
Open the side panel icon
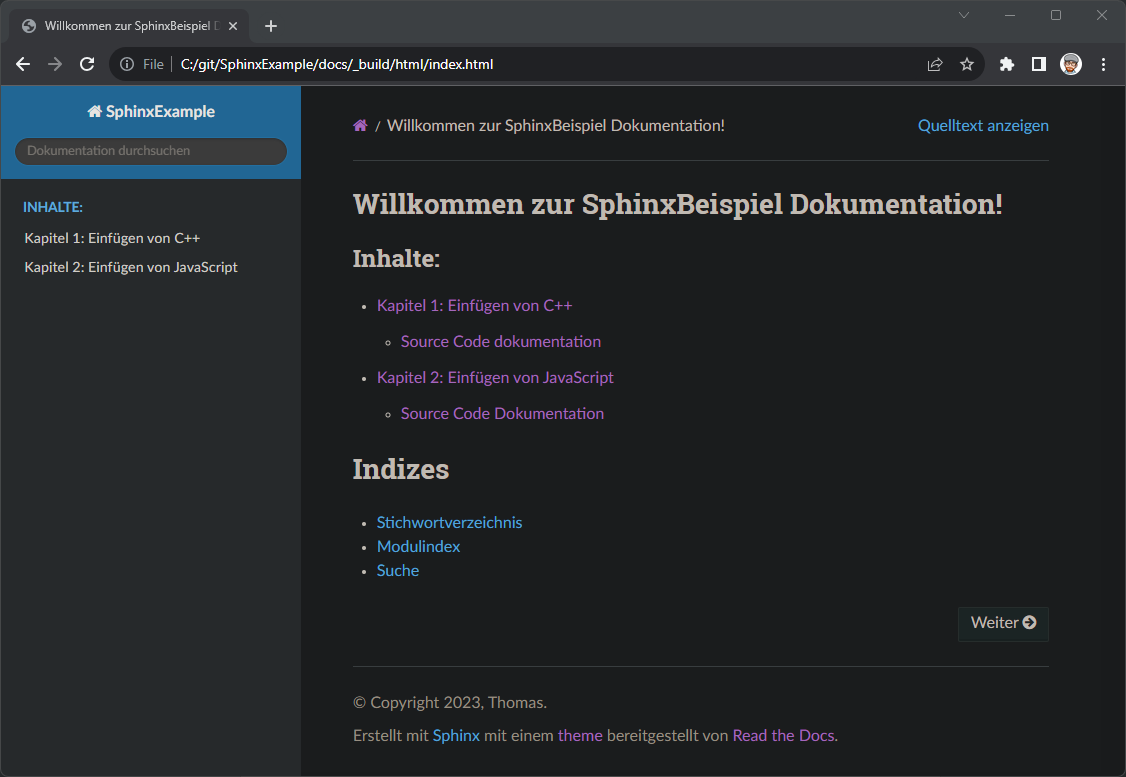tap(1038, 63)
